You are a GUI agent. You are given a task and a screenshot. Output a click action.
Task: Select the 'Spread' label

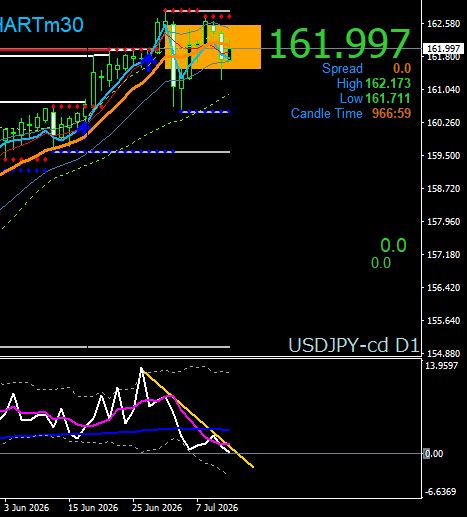point(342,68)
